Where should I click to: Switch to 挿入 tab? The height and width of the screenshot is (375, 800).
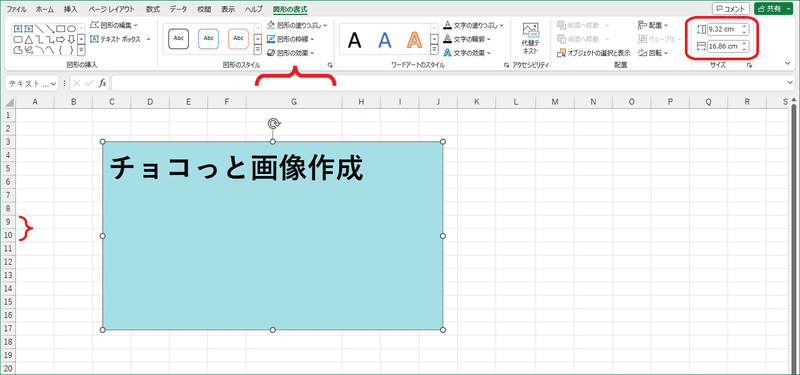pyautogui.click(x=71, y=10)
